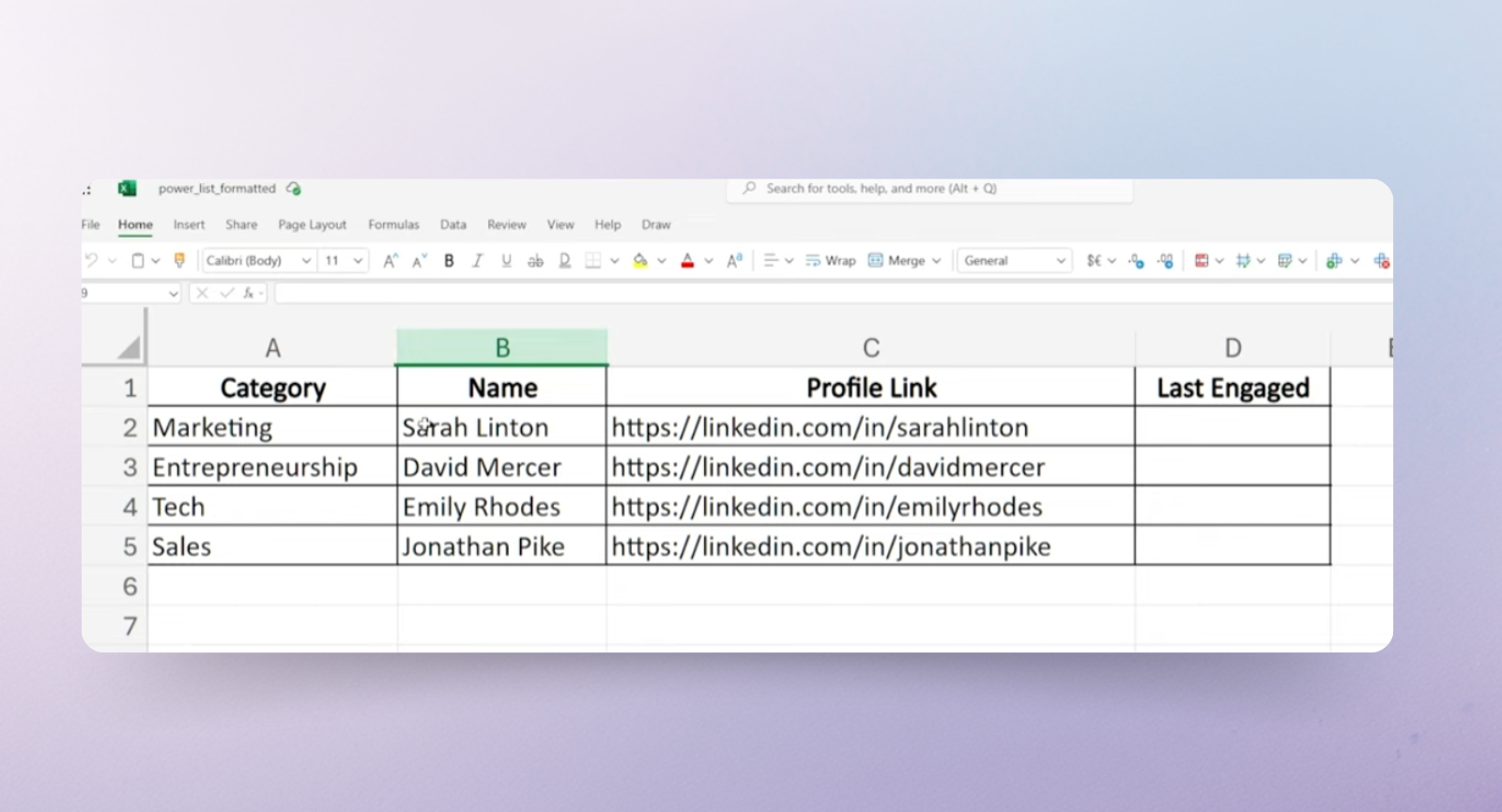Click the Cell Styles icon
This screenshot has height=812, width=1502.
[1285, 260]
